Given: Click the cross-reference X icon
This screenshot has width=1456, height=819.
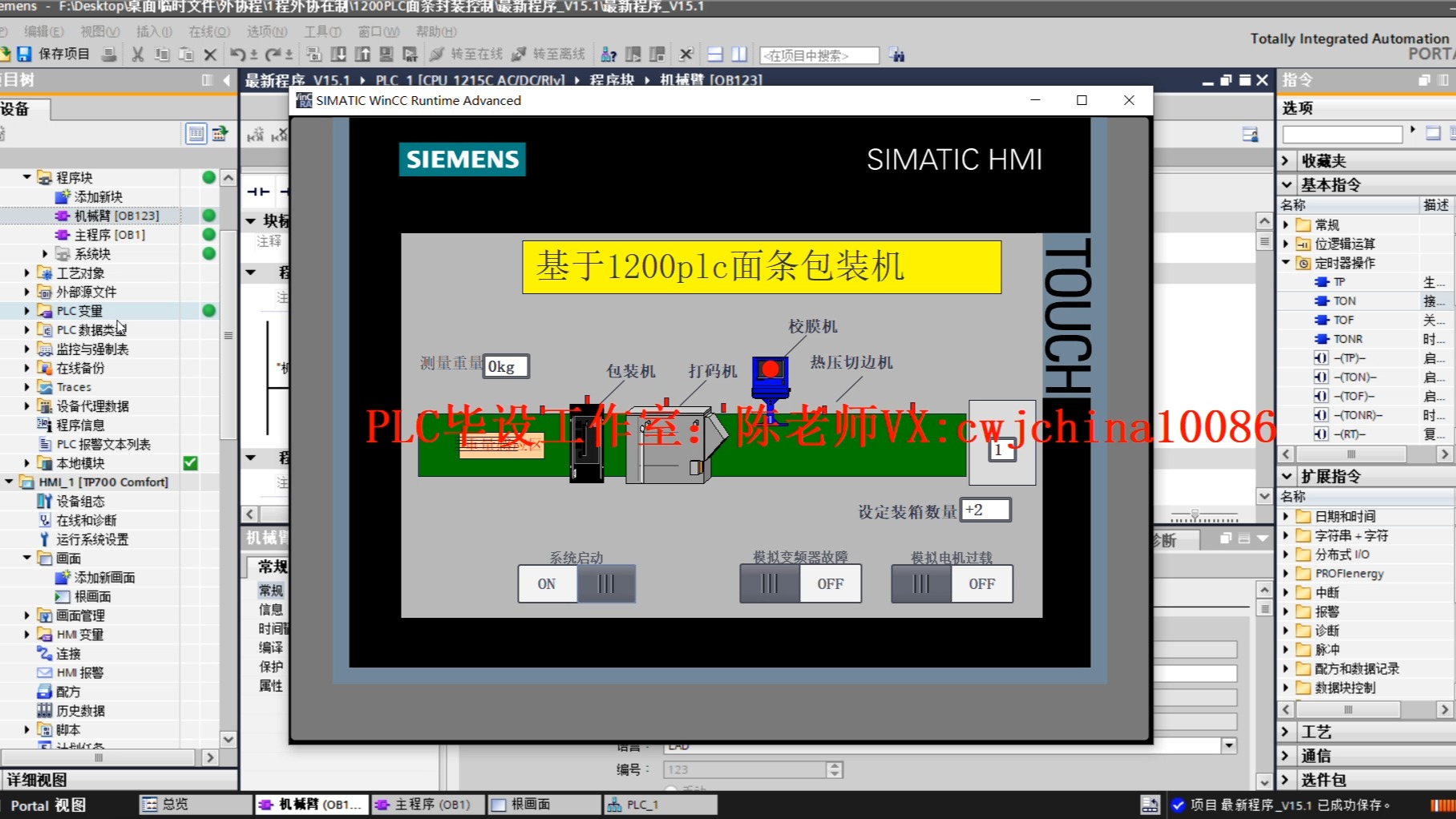Looking at the screenshot, I should coord(686,54).
